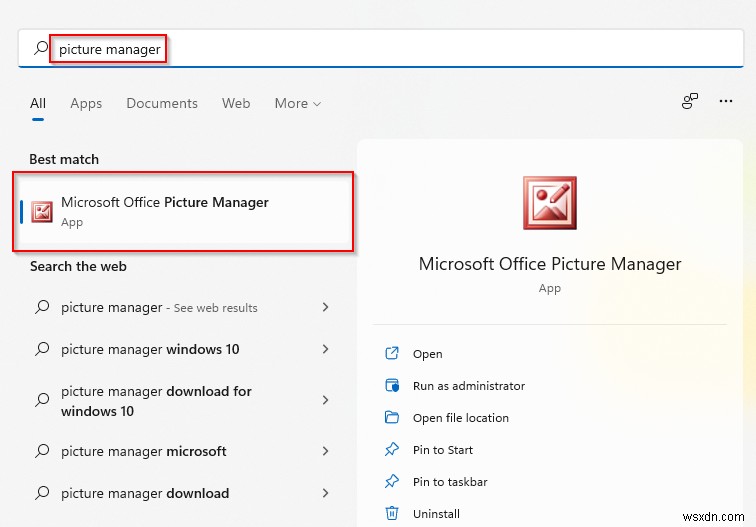Expand arrow for picture manager windows 10
The width and height of the screenshot is (756, 527).
coord(325,349)
